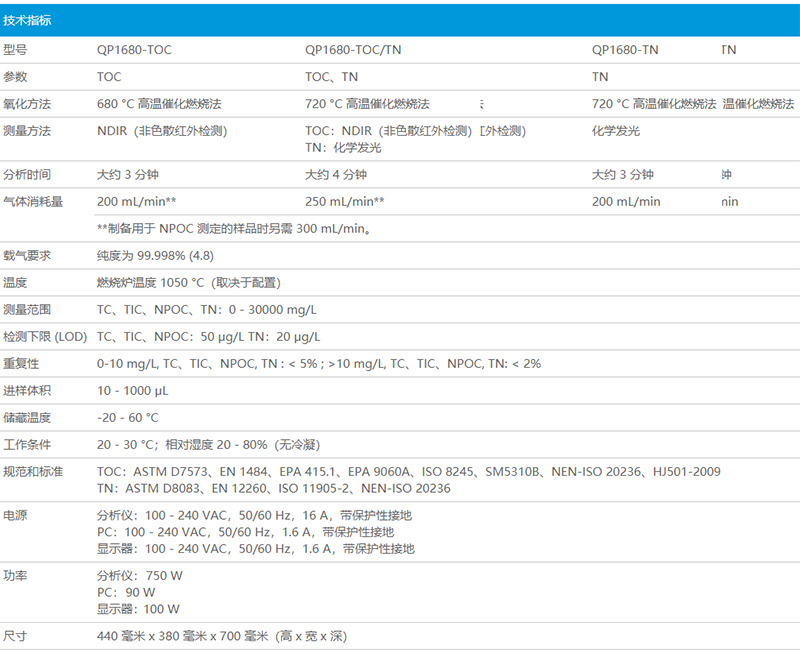Click the 氧化方法 row label
The width and height of the screenshot is (800, 651).
tap(27, 104)
